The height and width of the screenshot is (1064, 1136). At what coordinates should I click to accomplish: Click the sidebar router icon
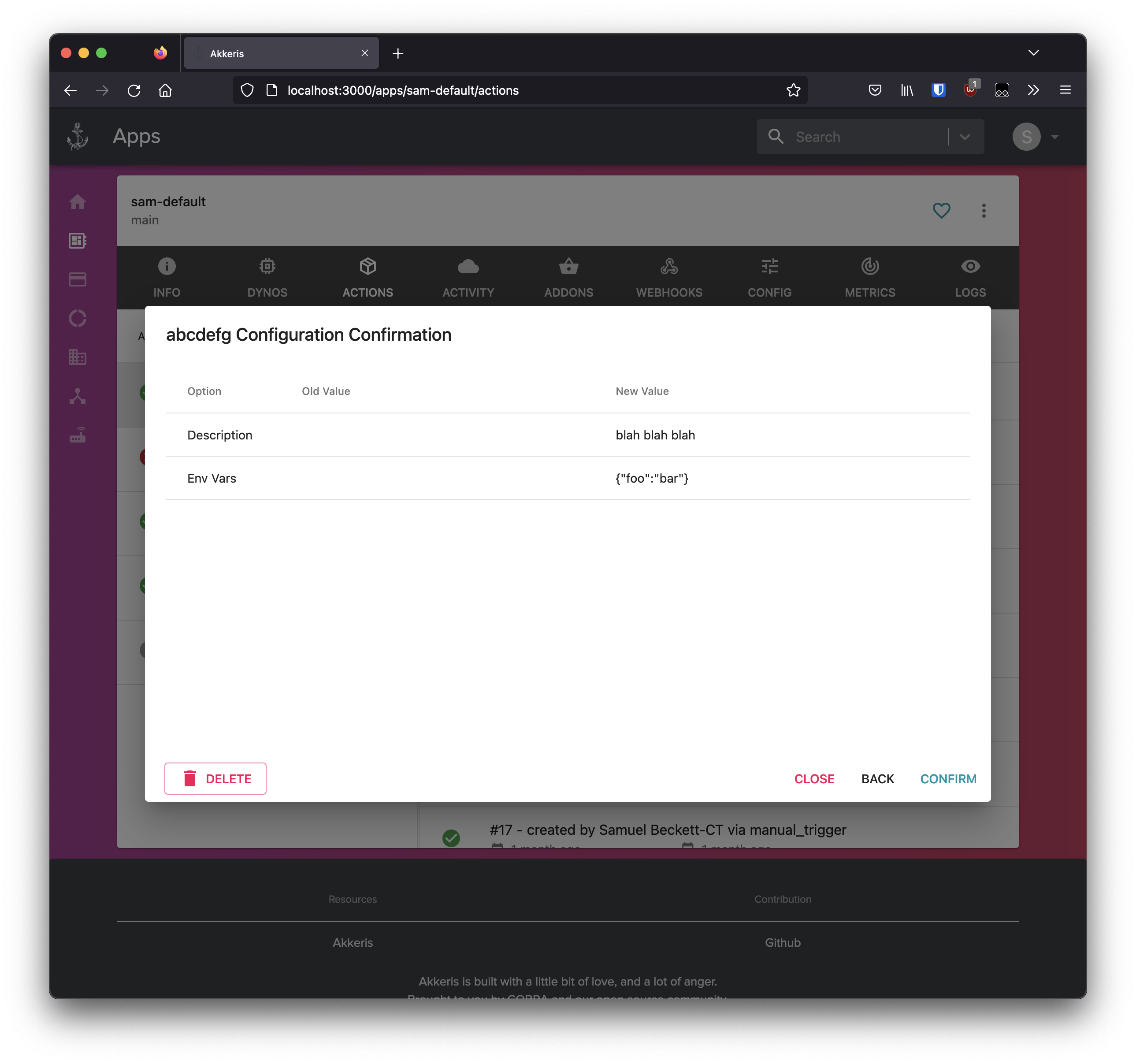78,435
